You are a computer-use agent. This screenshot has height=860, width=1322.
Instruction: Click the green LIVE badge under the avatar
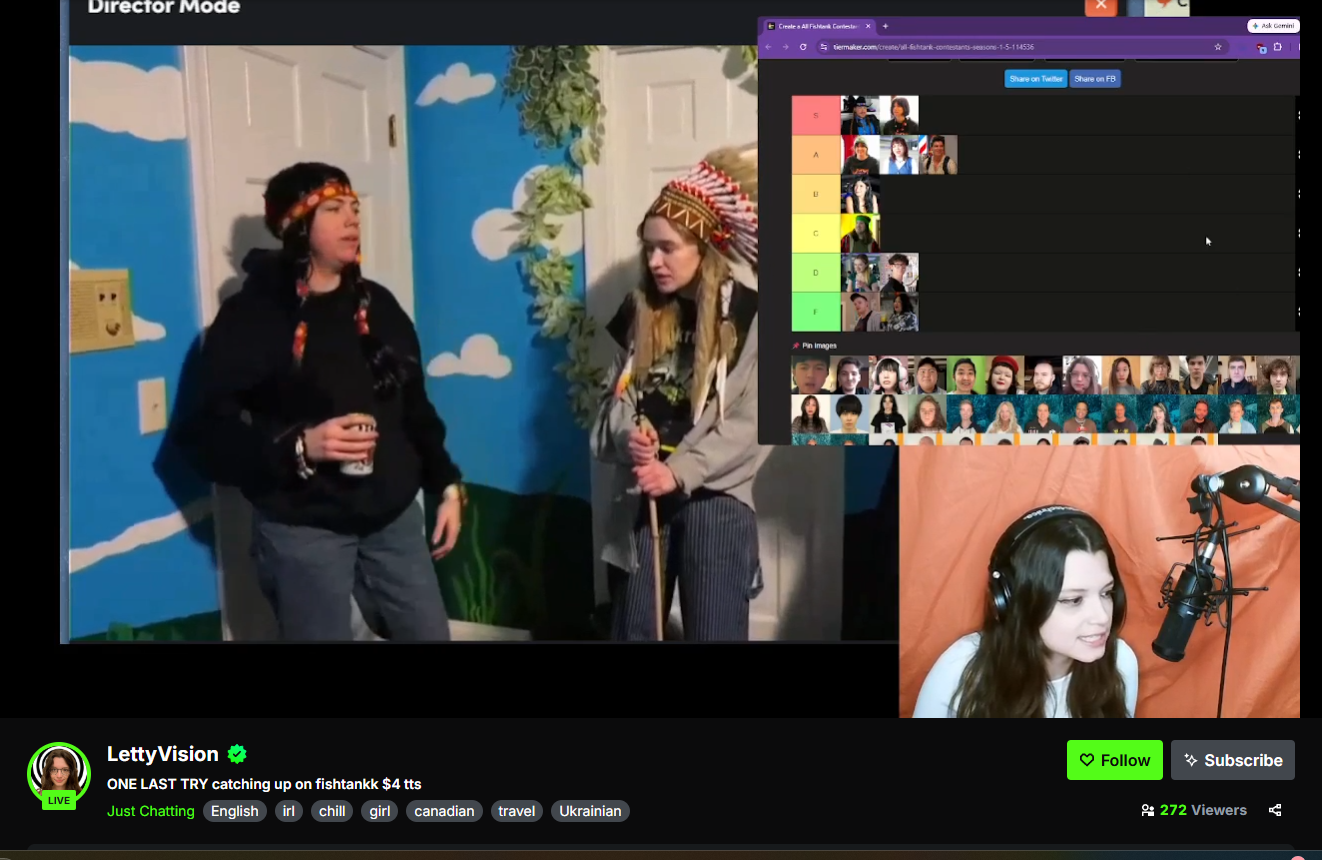point(59,800)
